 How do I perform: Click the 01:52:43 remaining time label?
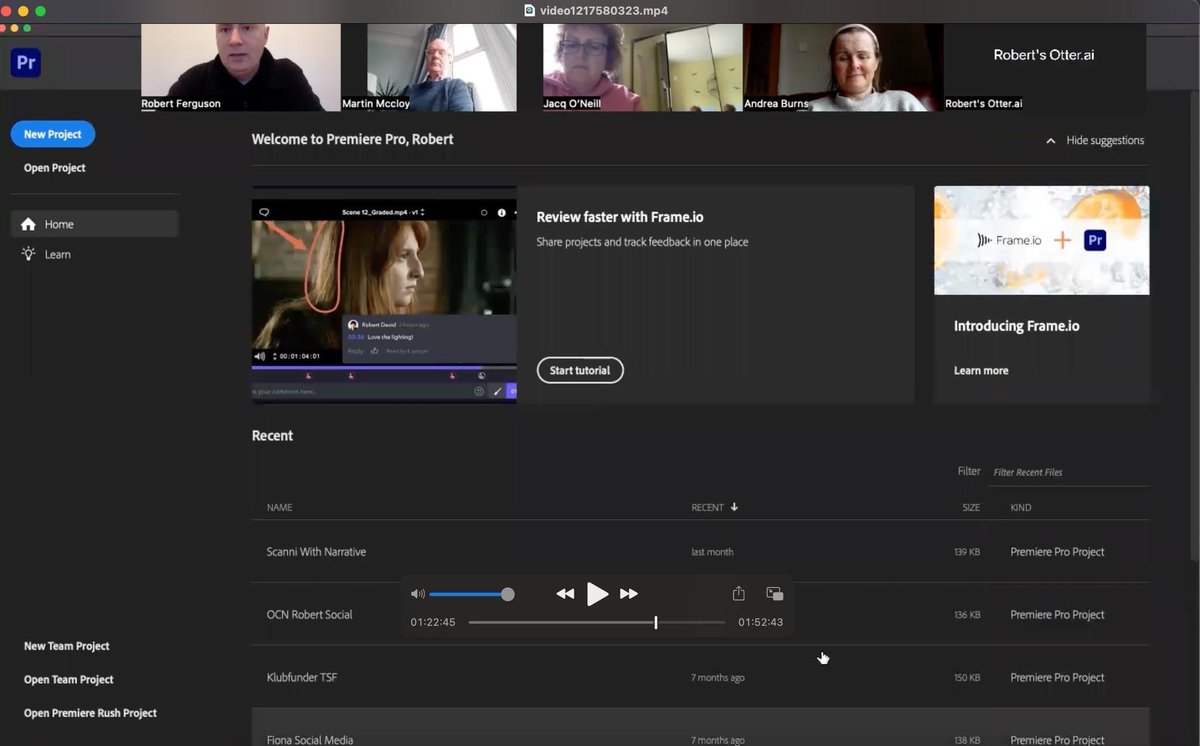tap(761, 622)
